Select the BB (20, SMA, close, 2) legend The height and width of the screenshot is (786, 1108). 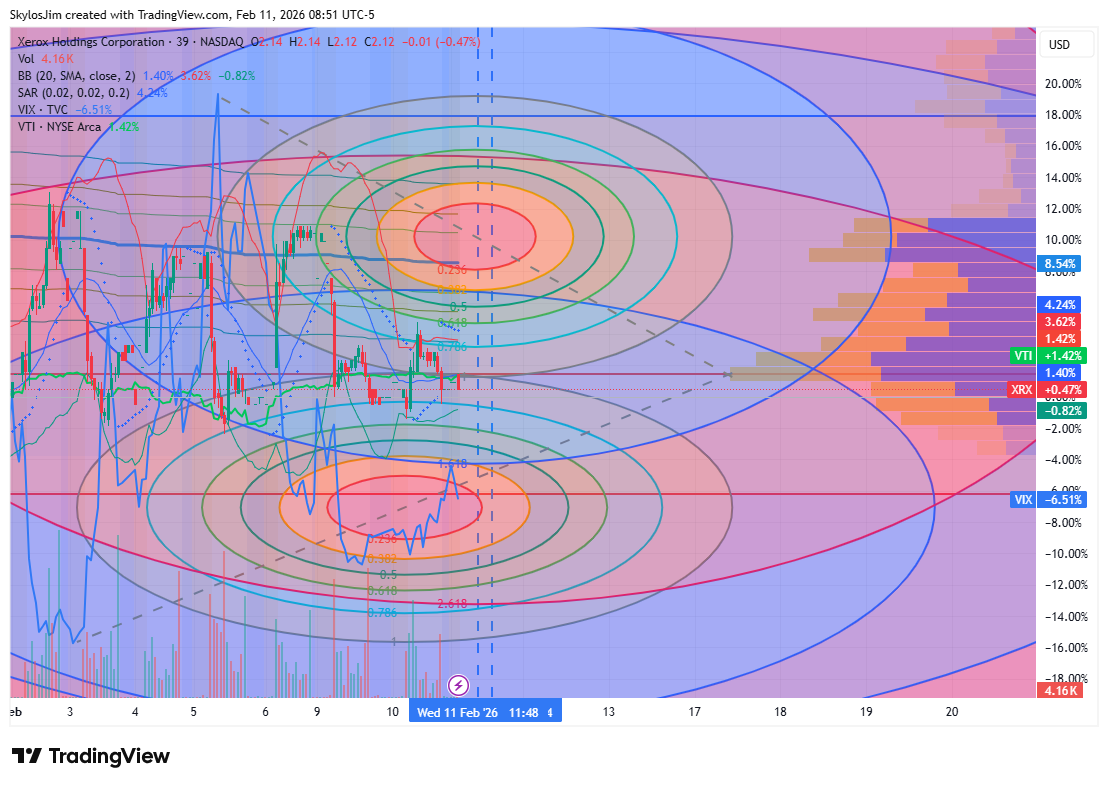(76, 76)
